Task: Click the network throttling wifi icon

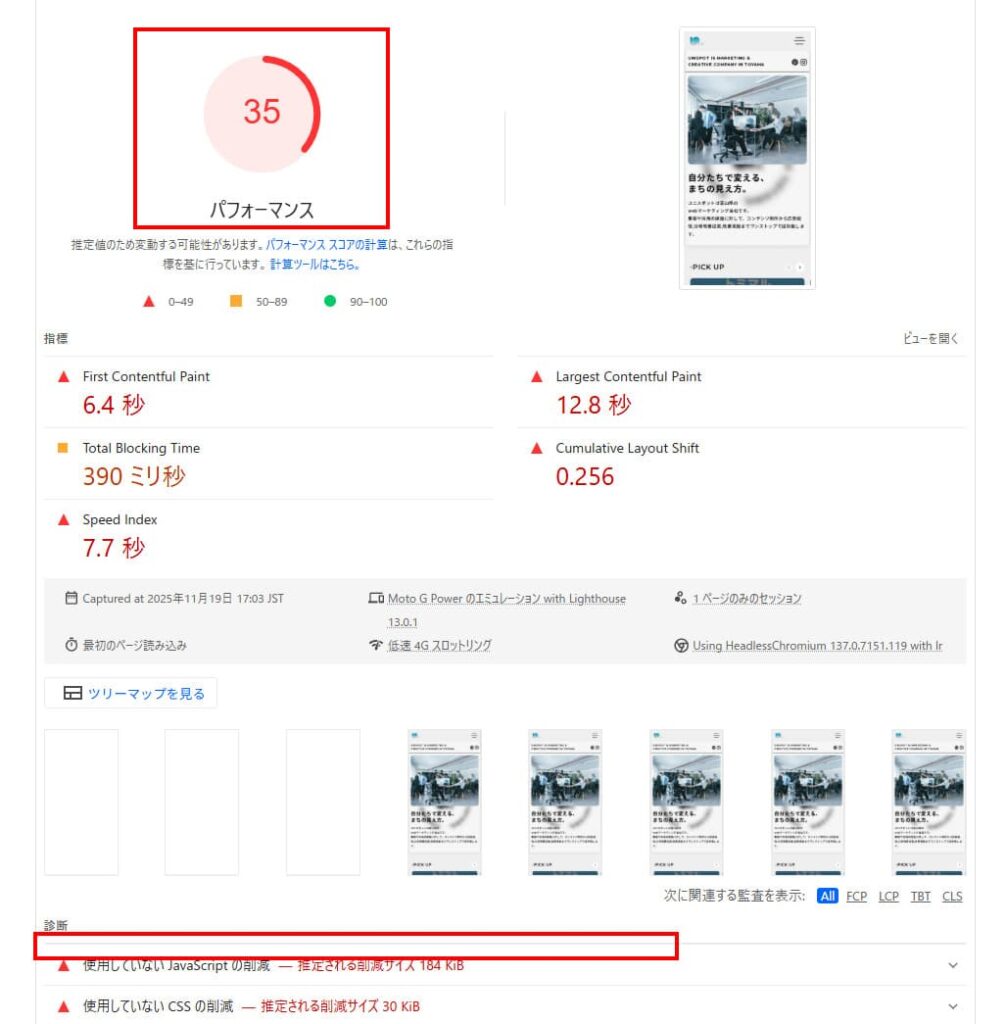Action: pos(376,645)
